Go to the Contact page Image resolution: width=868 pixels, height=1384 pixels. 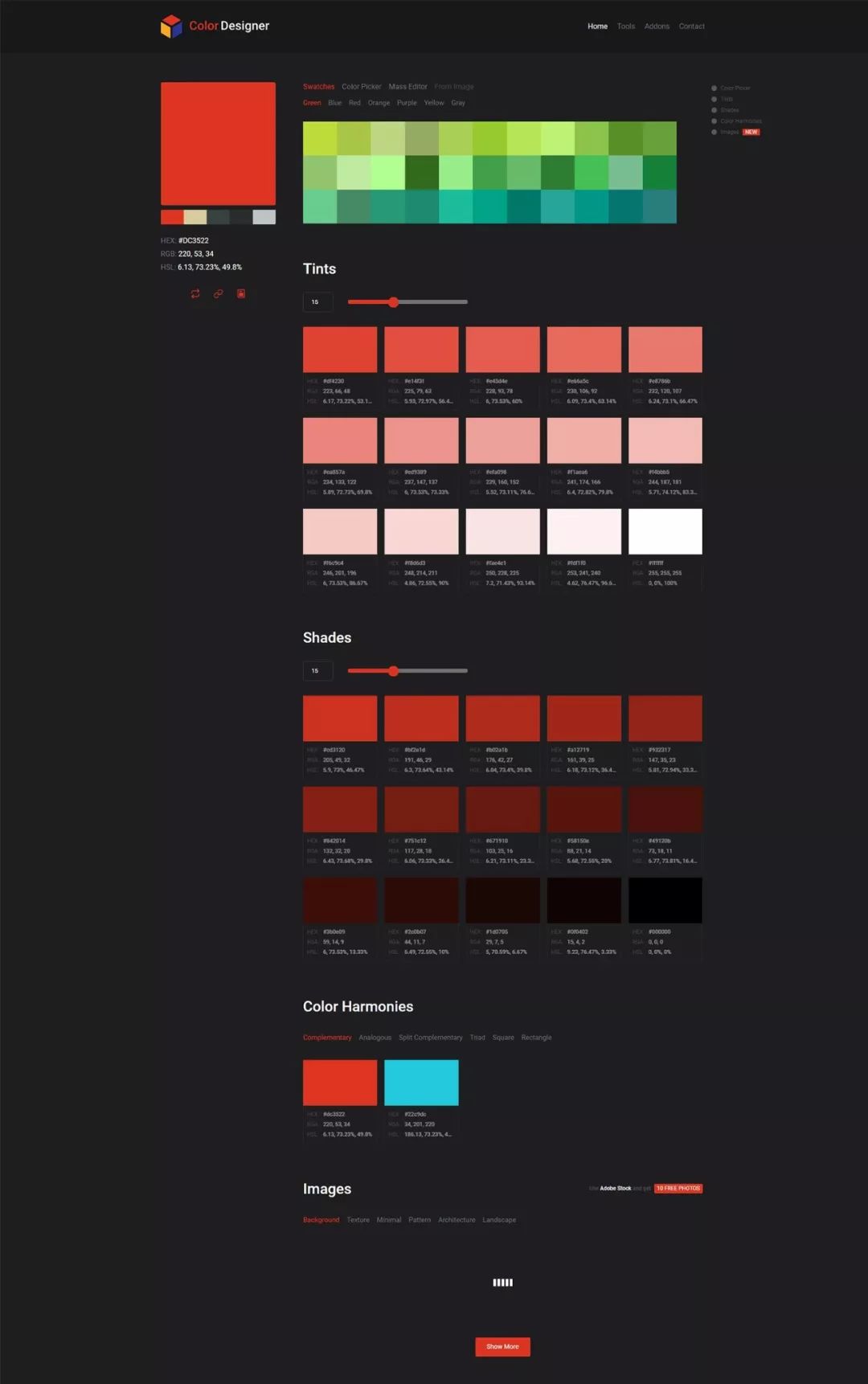tap(691, 27)
